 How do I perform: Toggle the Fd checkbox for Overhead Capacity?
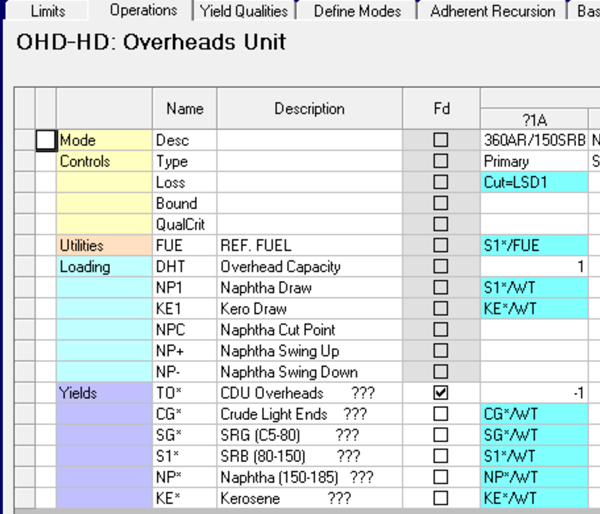tap(441, 267)
